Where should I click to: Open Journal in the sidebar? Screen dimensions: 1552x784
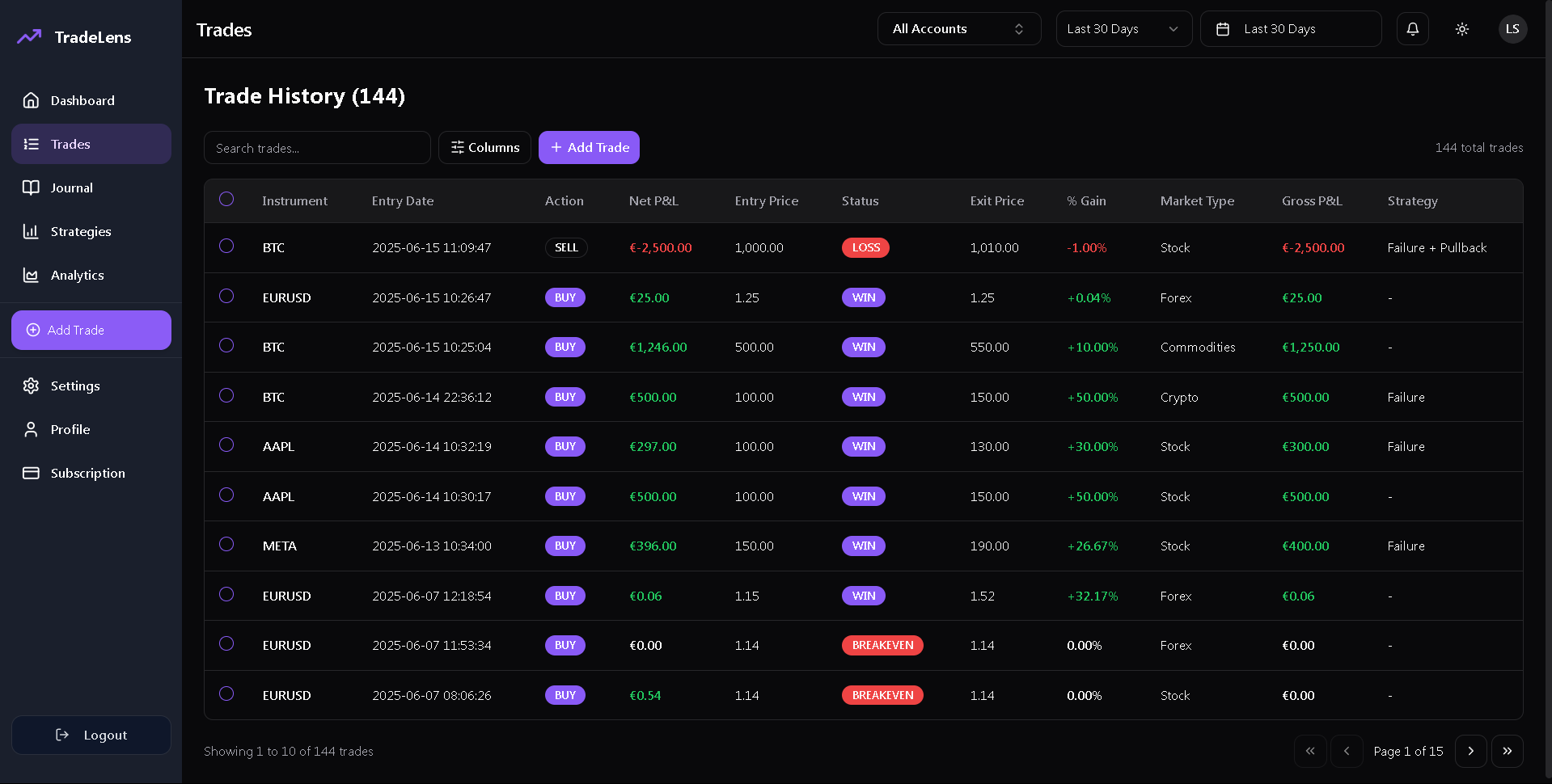click(91, 188)
